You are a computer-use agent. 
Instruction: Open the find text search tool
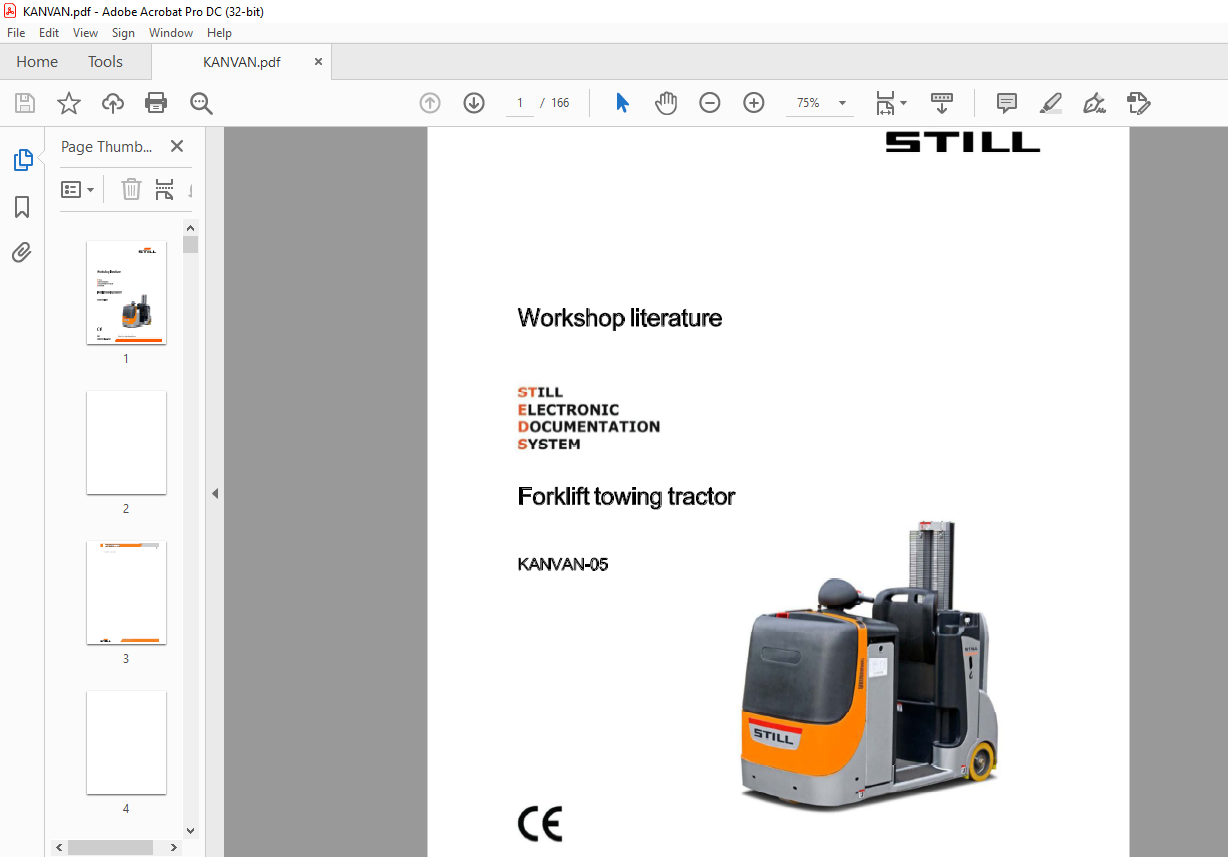[201, 103]
